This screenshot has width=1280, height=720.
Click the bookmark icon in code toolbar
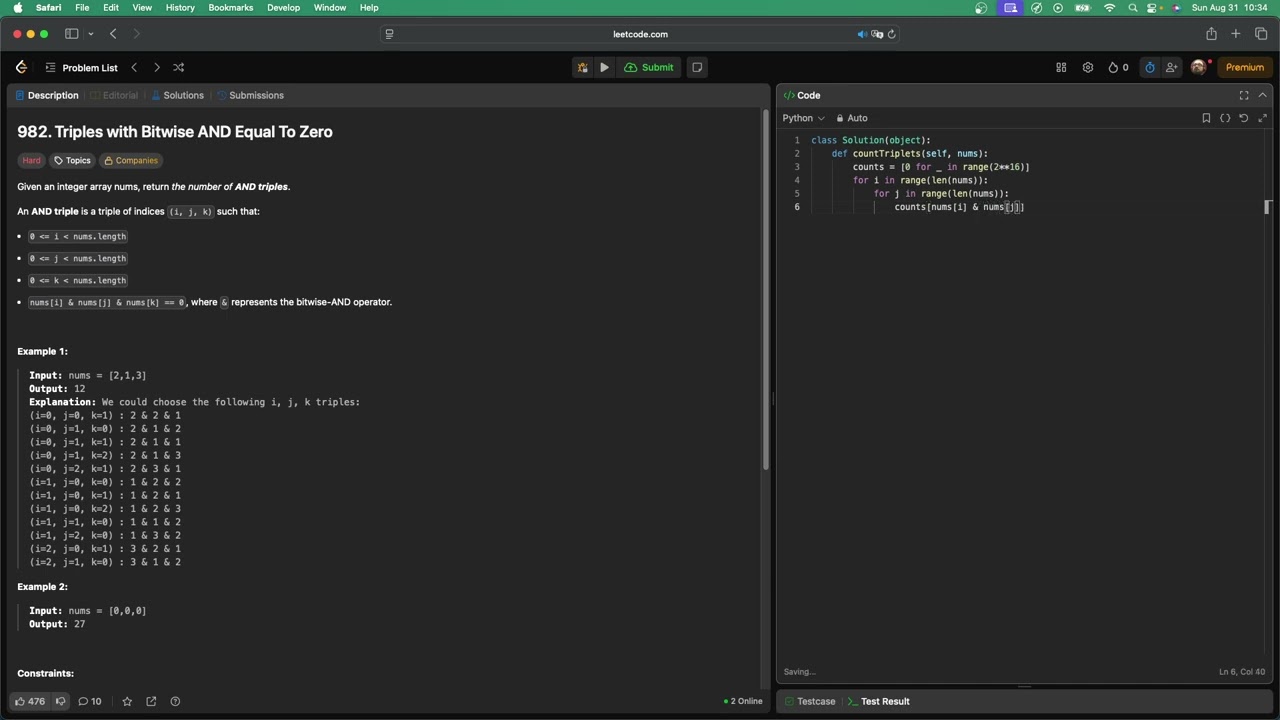[x=1206, y=118]
